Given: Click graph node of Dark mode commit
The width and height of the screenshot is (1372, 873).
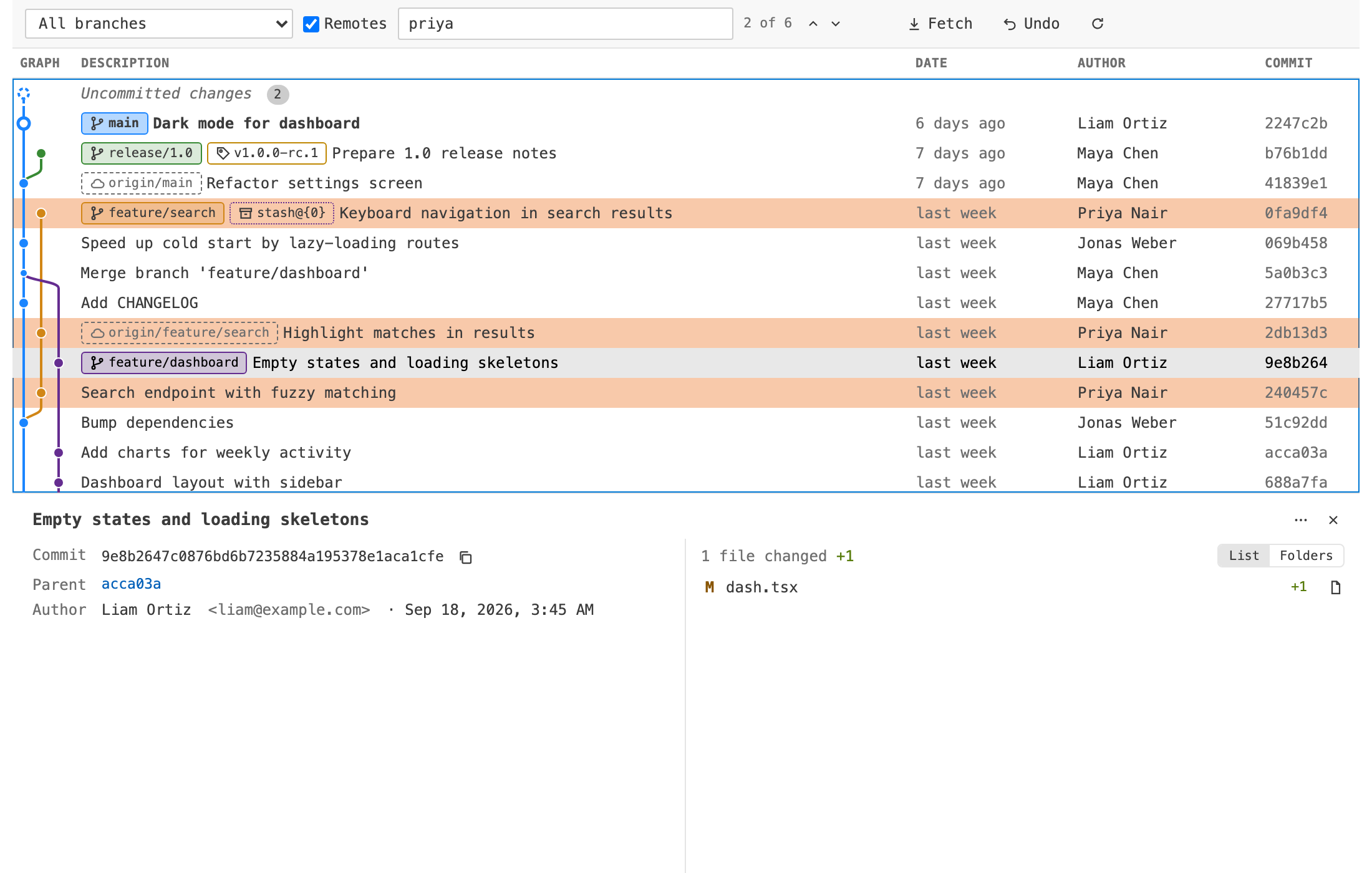Looking at the screenshot, I should [24, 123].
